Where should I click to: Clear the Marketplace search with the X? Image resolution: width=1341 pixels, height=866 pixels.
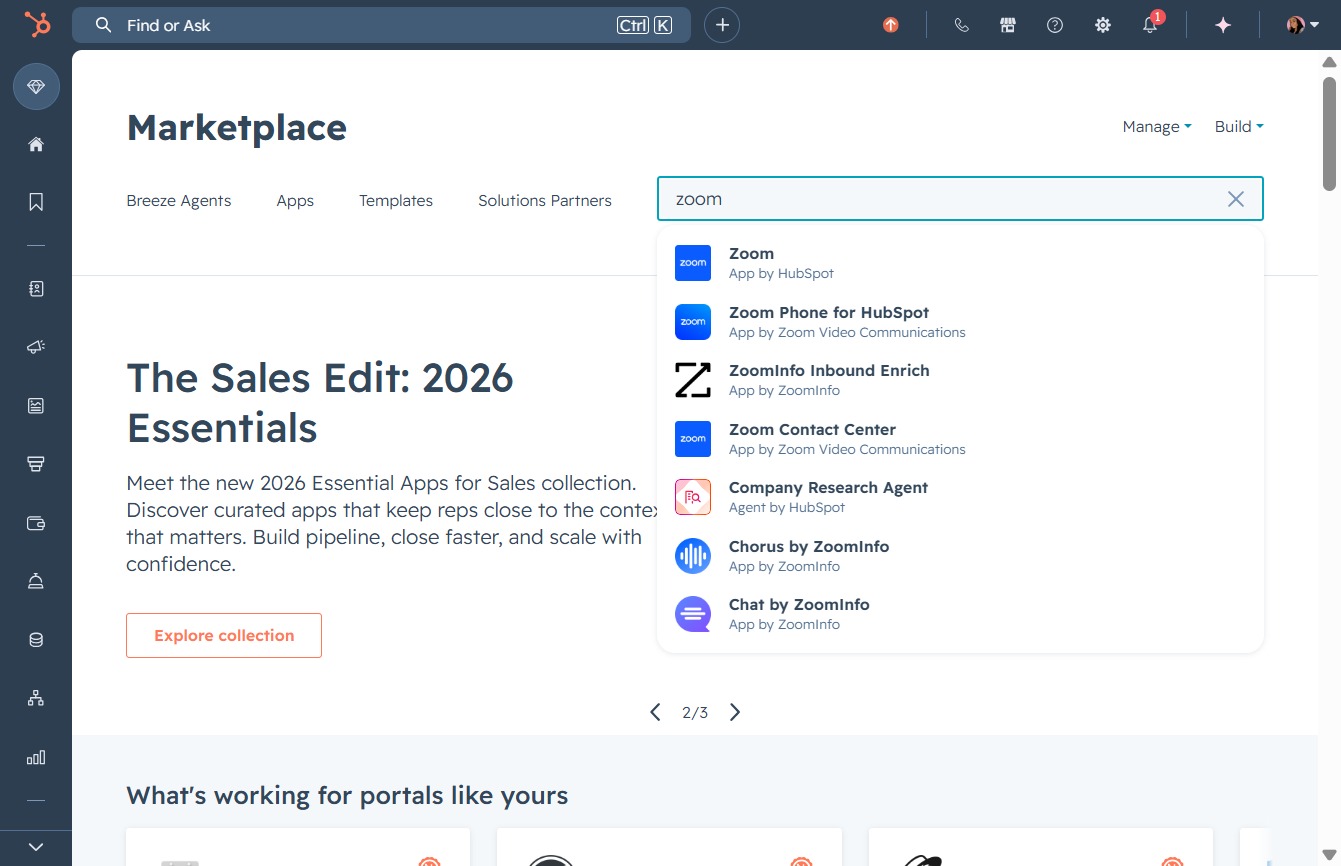click(1236, 199)
